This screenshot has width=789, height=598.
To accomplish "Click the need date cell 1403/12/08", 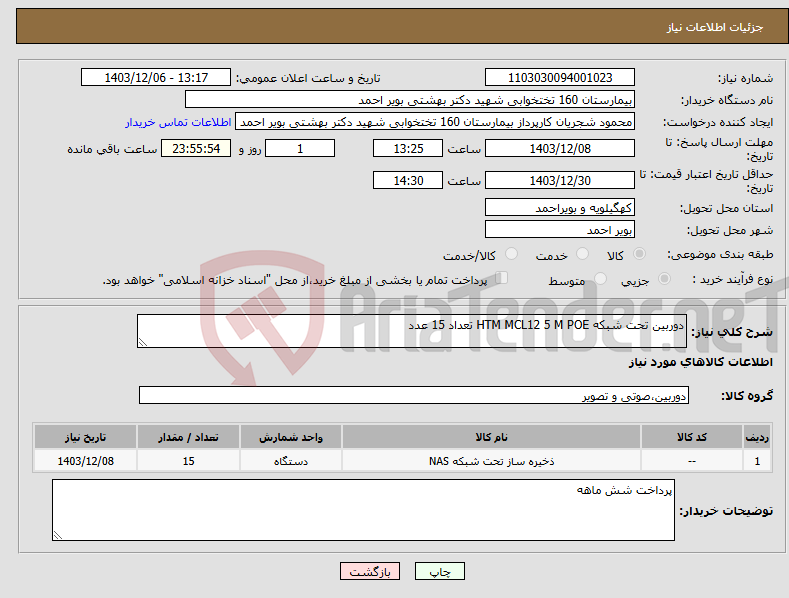I will pyautogui.click(x=85, y=461).
